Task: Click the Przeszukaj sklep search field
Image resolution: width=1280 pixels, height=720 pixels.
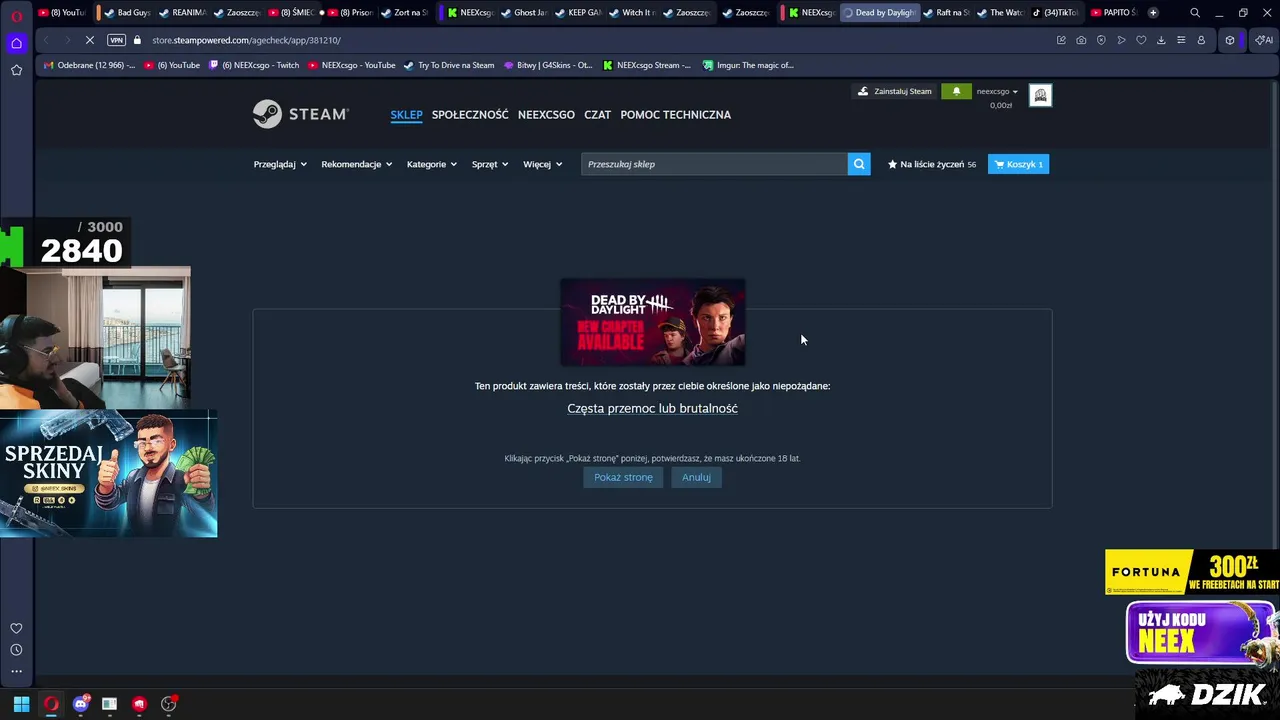Action: pyautogui.click(x=714, y=164)
